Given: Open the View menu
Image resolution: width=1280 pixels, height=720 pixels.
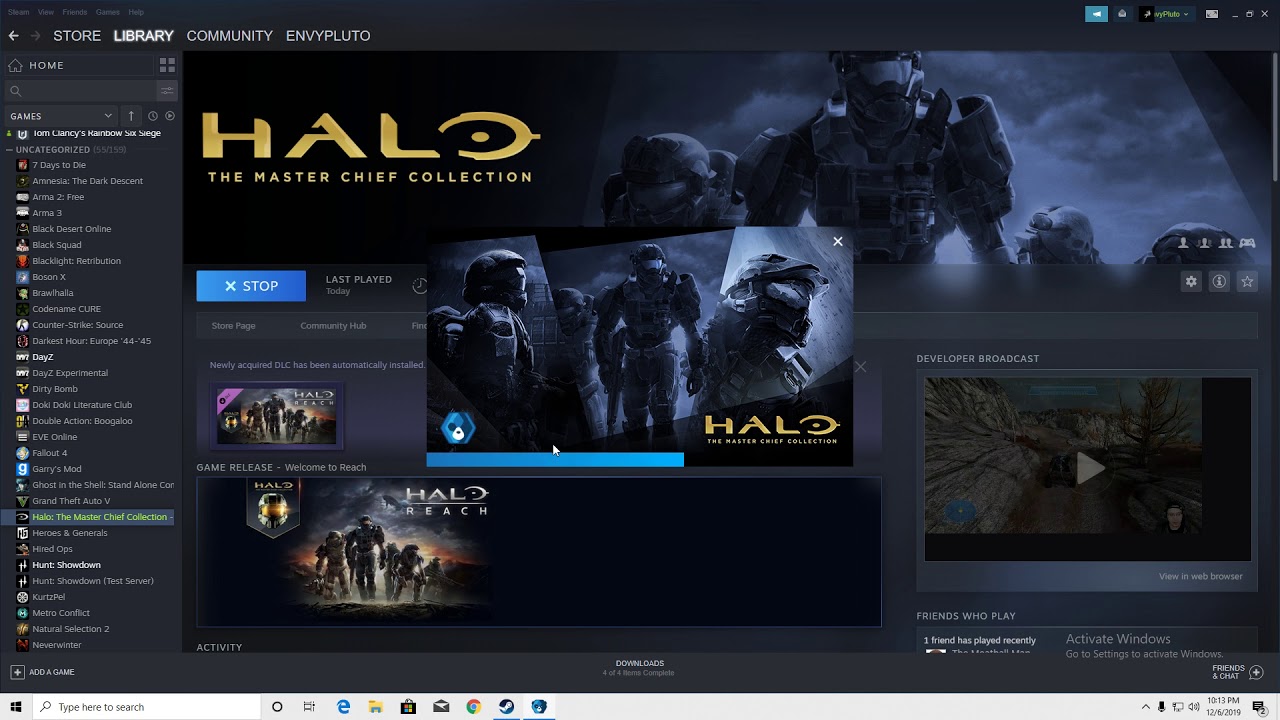Looking at the screenshot, I should 46,12.
